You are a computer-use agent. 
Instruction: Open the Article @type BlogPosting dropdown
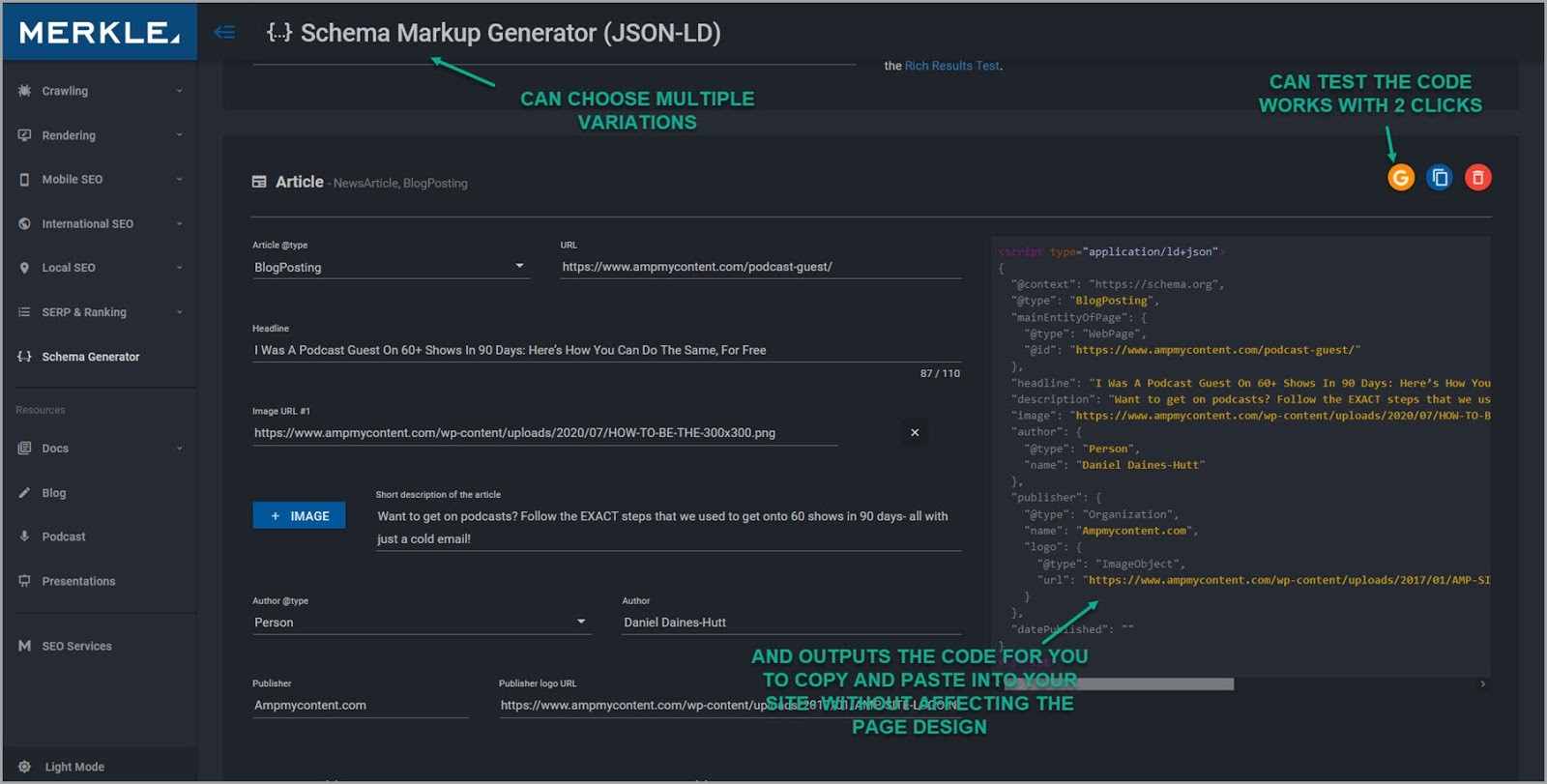click(x=390, y=267)
